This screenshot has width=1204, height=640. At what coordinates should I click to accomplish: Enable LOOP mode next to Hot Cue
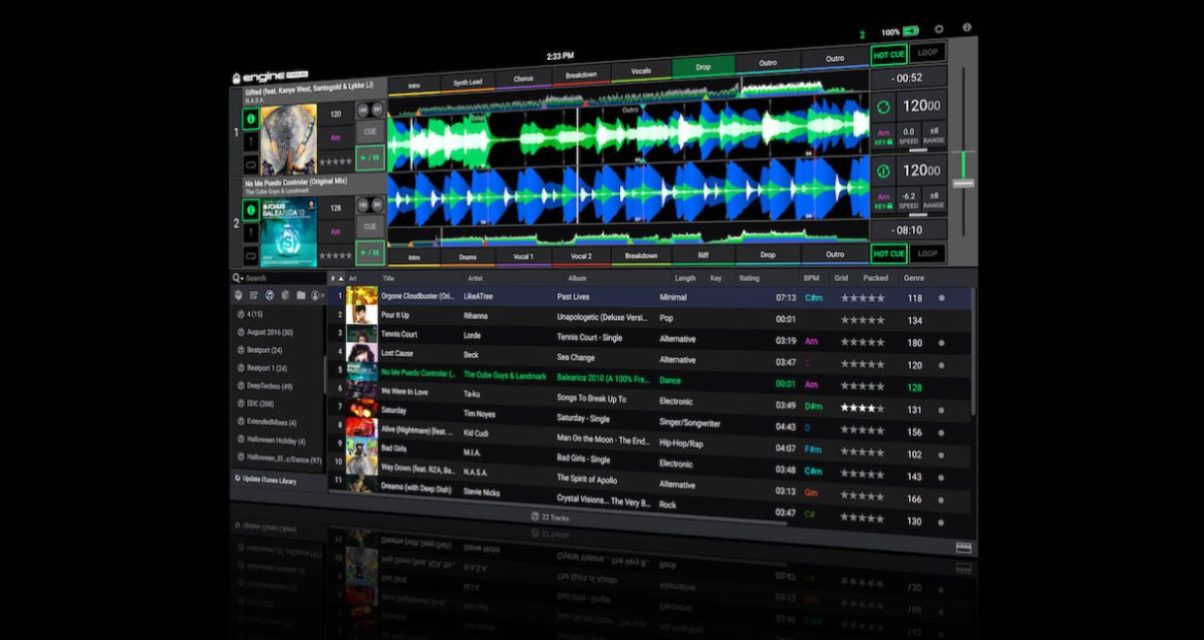(927, 52)
